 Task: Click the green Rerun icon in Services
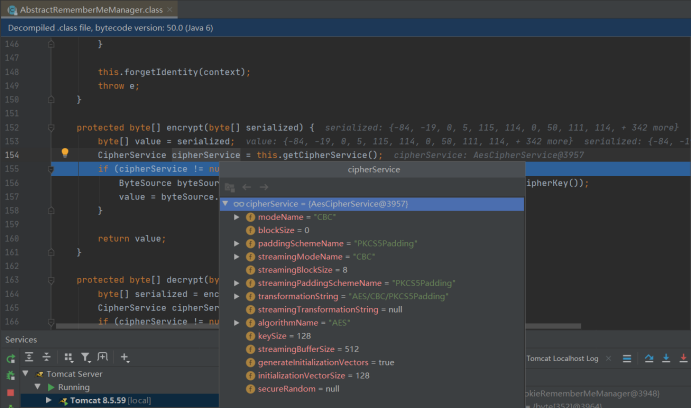pyautogui.click(x=11, y=358)
